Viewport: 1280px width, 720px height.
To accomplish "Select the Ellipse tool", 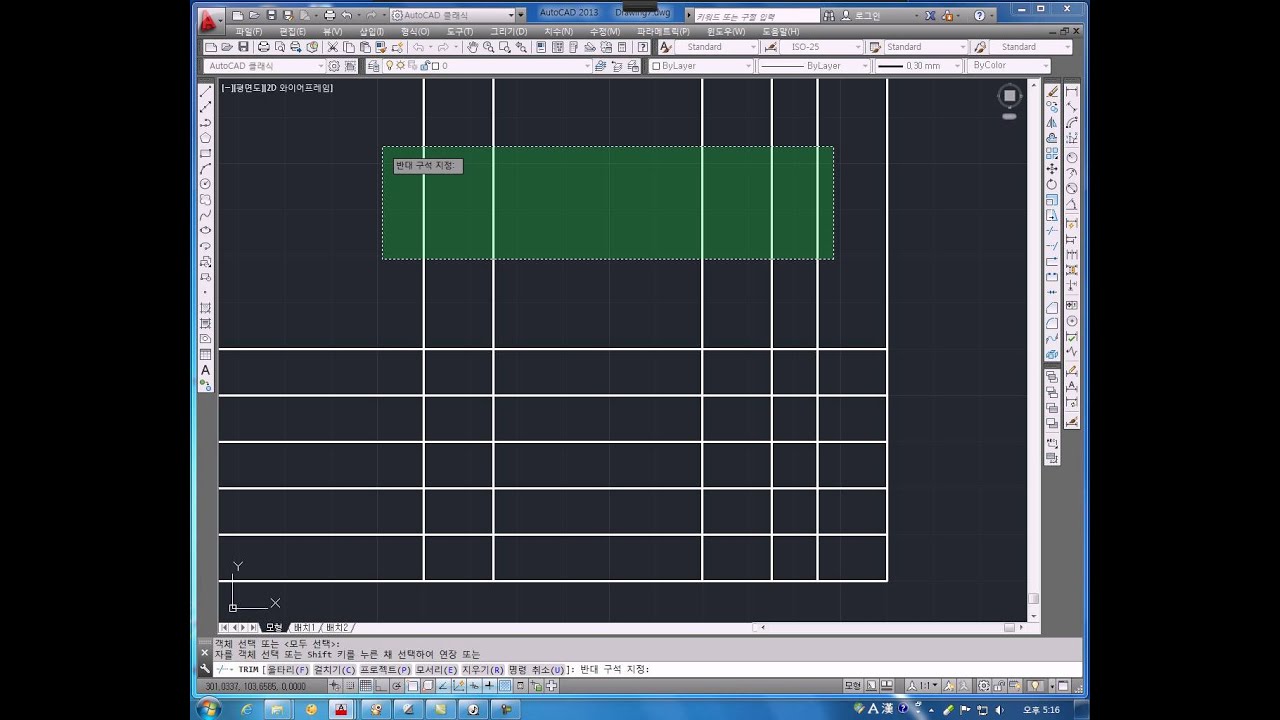I will tap(206, 231).
